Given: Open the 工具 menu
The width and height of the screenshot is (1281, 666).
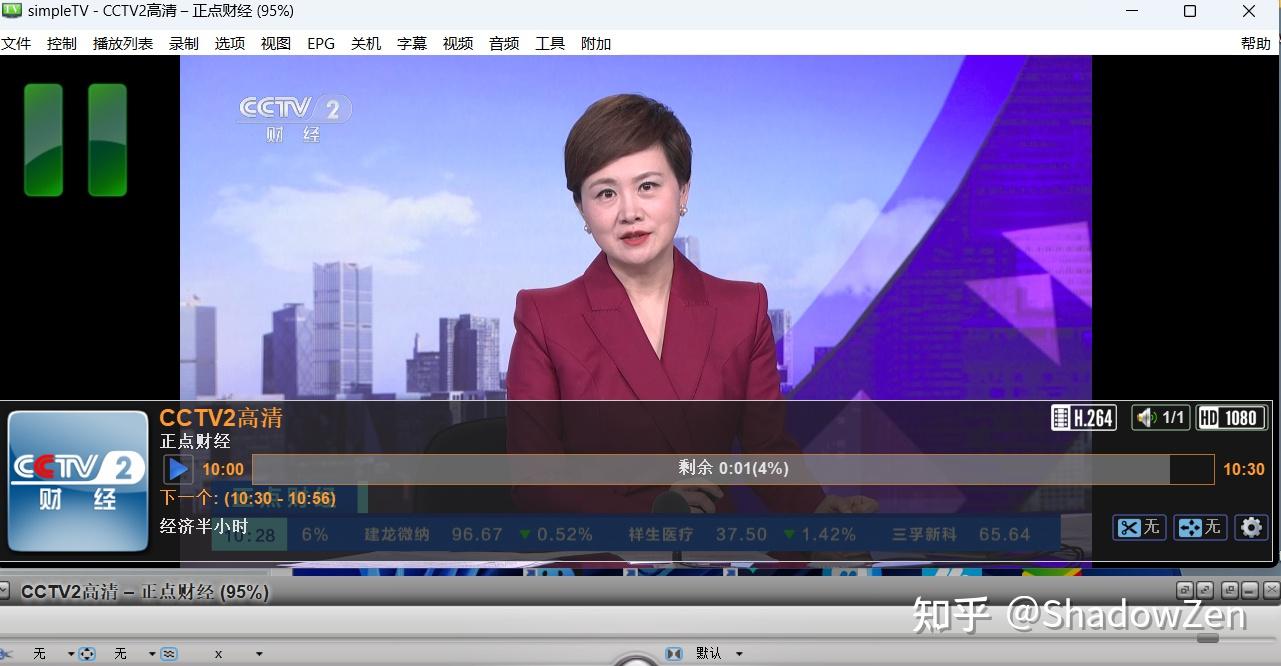Looking at the screenshot, I should [x=550, y=43].
